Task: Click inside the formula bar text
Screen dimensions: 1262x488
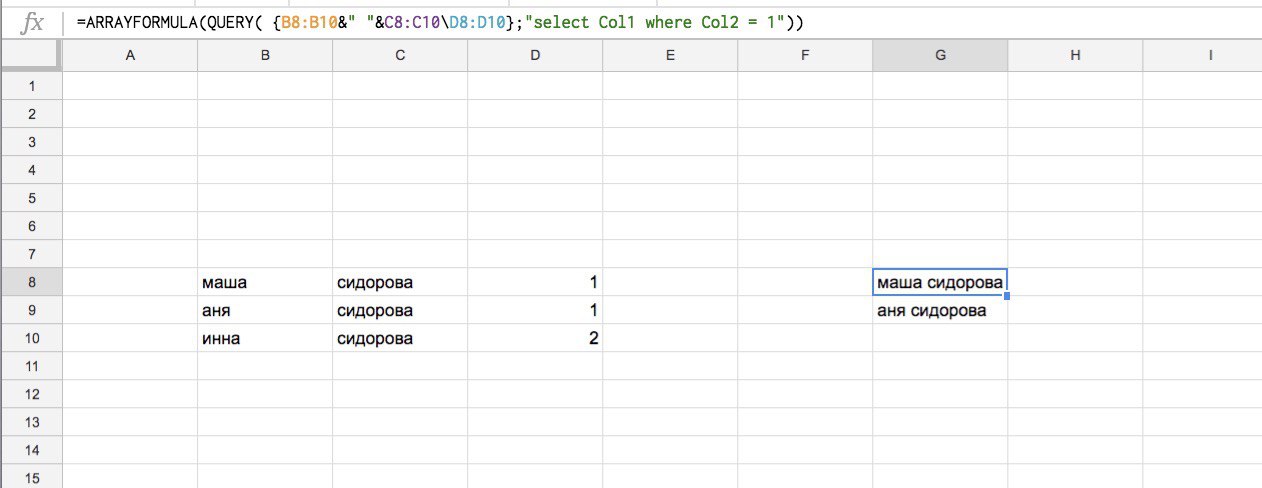Action: pyautogui.click(x=440, y=22)
